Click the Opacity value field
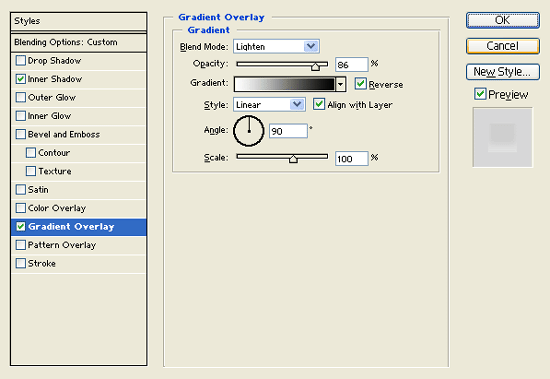 pos(351,65)
